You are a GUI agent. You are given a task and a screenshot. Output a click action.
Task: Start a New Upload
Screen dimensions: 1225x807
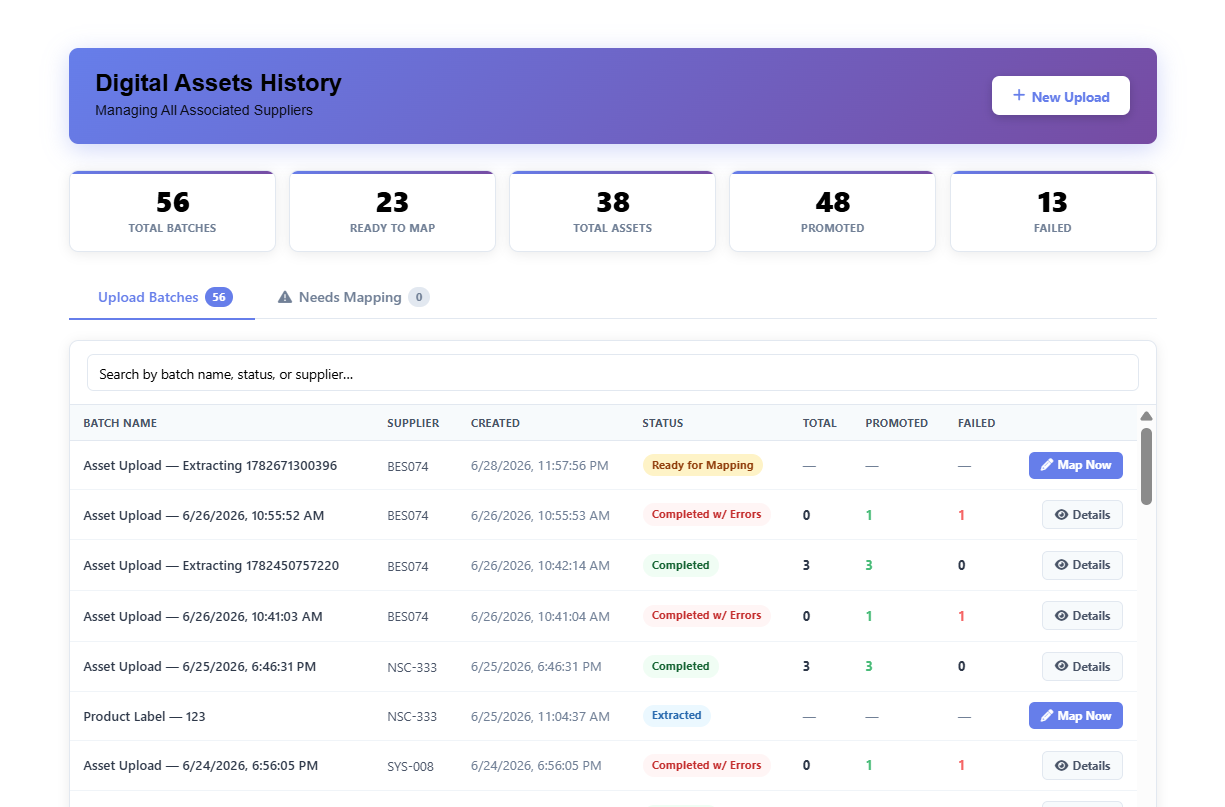tap(1061, 96)
